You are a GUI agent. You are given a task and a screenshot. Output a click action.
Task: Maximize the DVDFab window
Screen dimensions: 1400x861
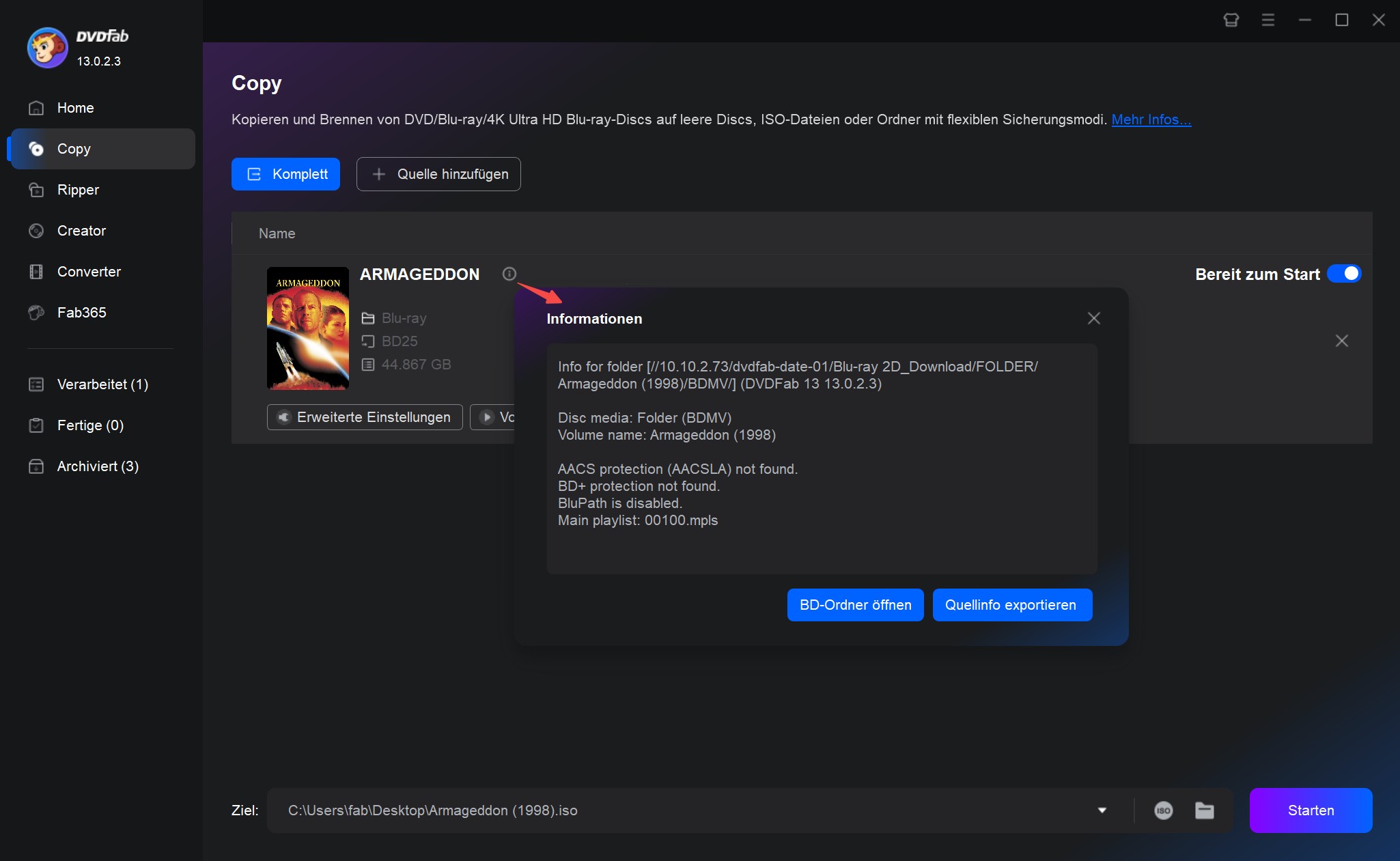click(x=1342, y=20)
